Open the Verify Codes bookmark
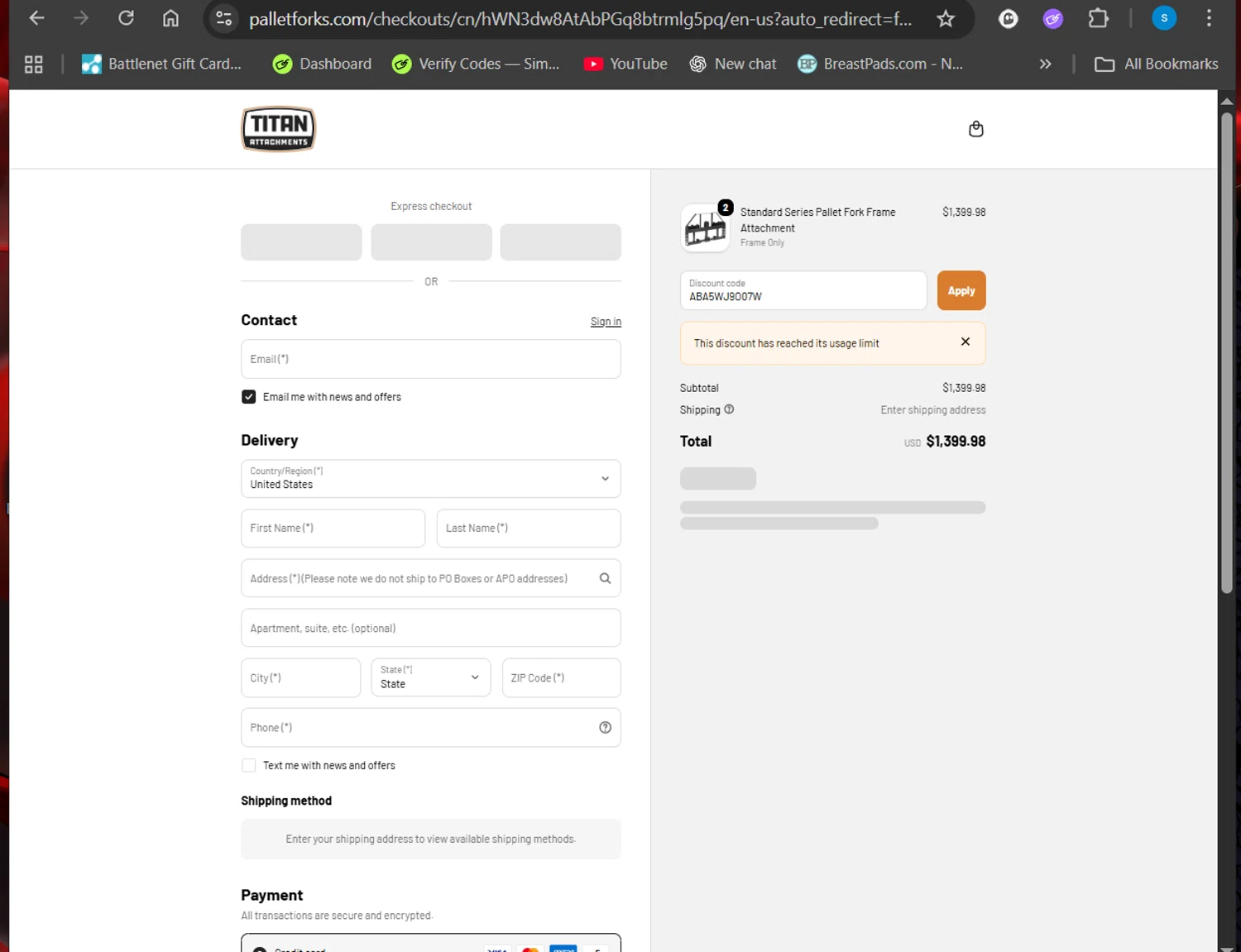This screenshot has height=952, width=1241. click(476, 64)
